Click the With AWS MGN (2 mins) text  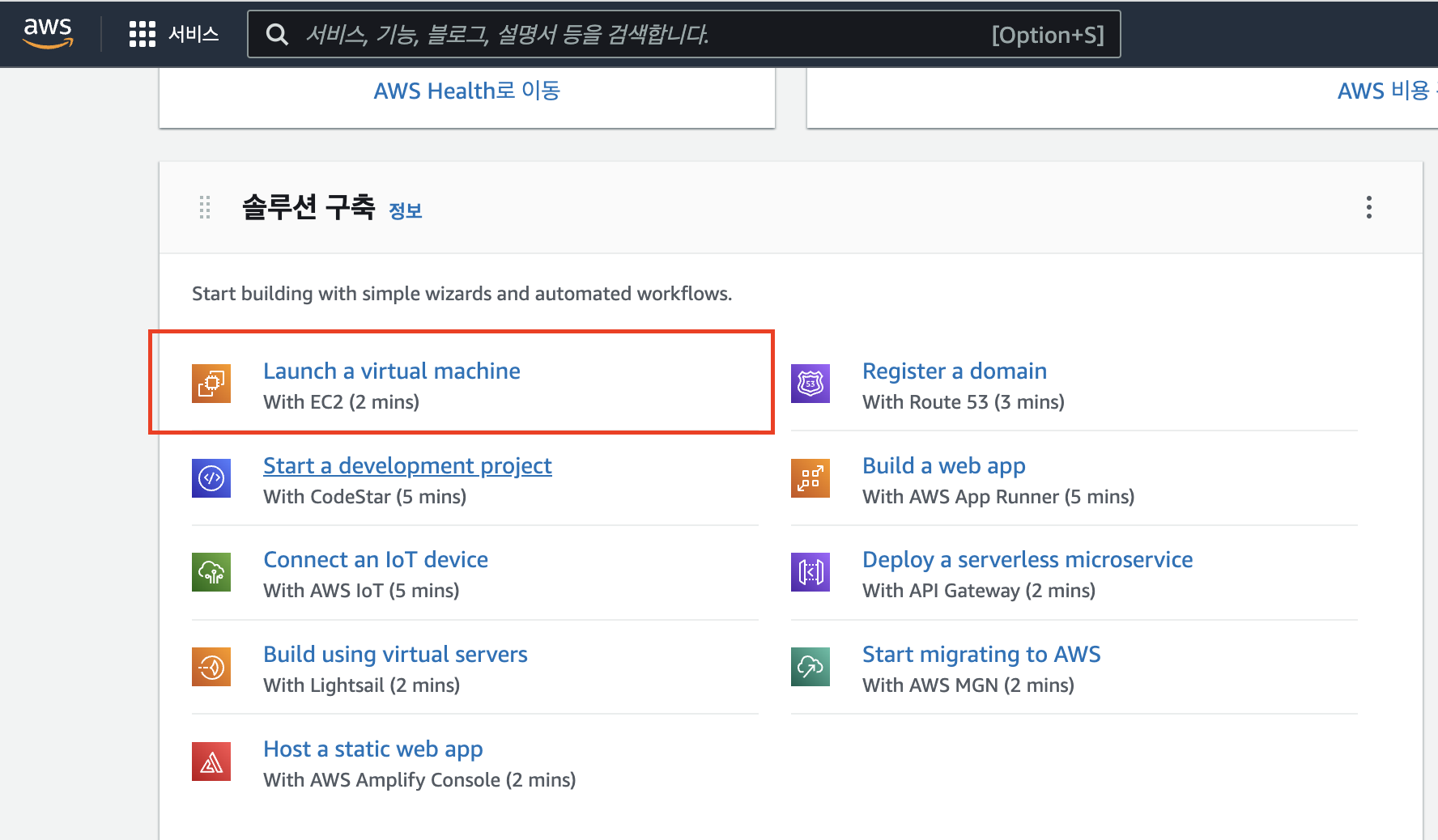click(x=968, y=685)
